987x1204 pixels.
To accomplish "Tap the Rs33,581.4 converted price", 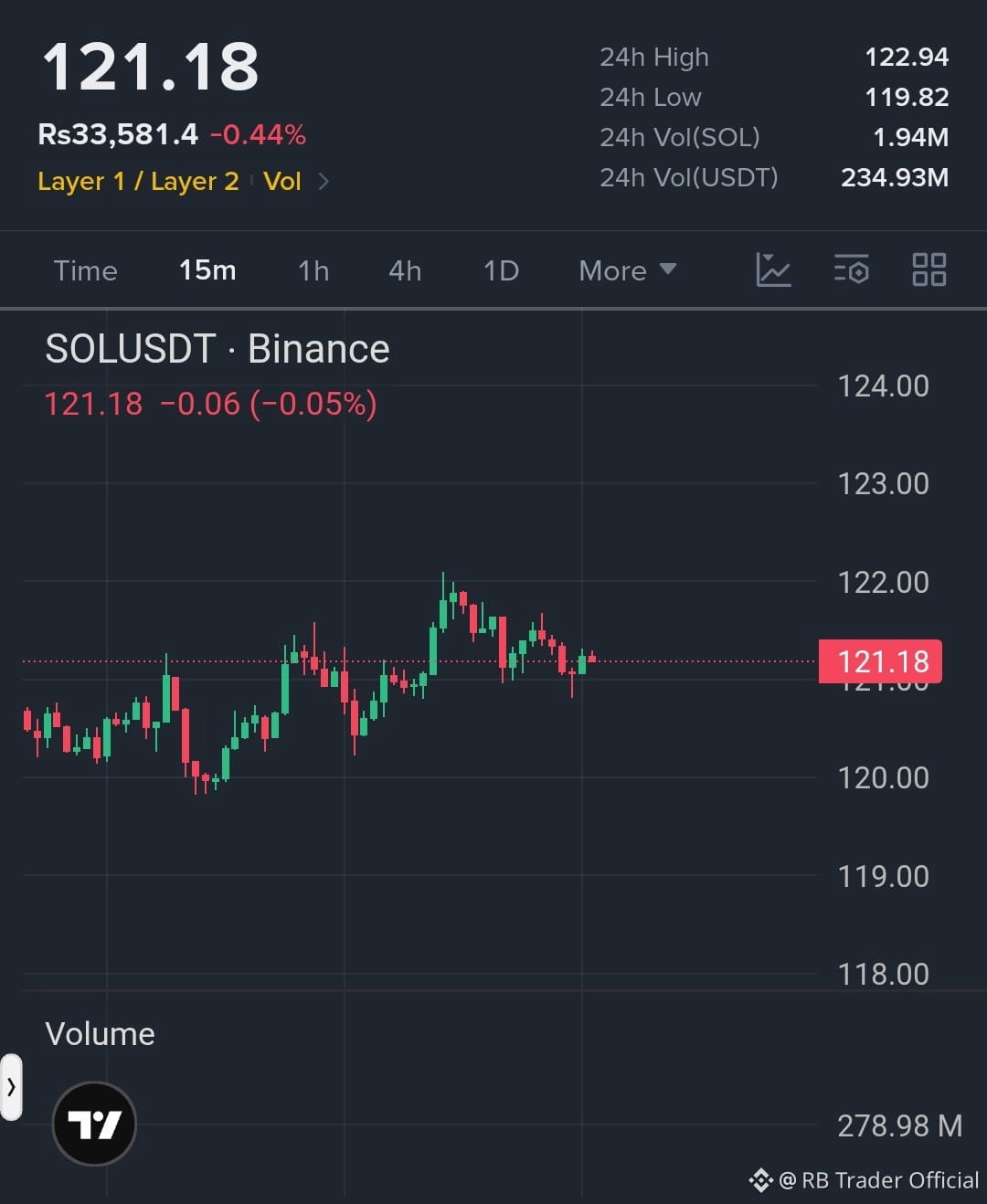I will click(x=117, y=134).
